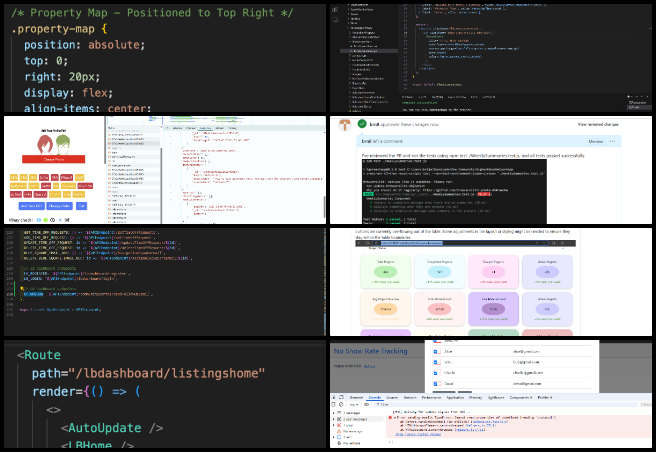Click the console sidebar toggle icon
This screenshot has width=656, height=452.
click(x=333, y=404)
